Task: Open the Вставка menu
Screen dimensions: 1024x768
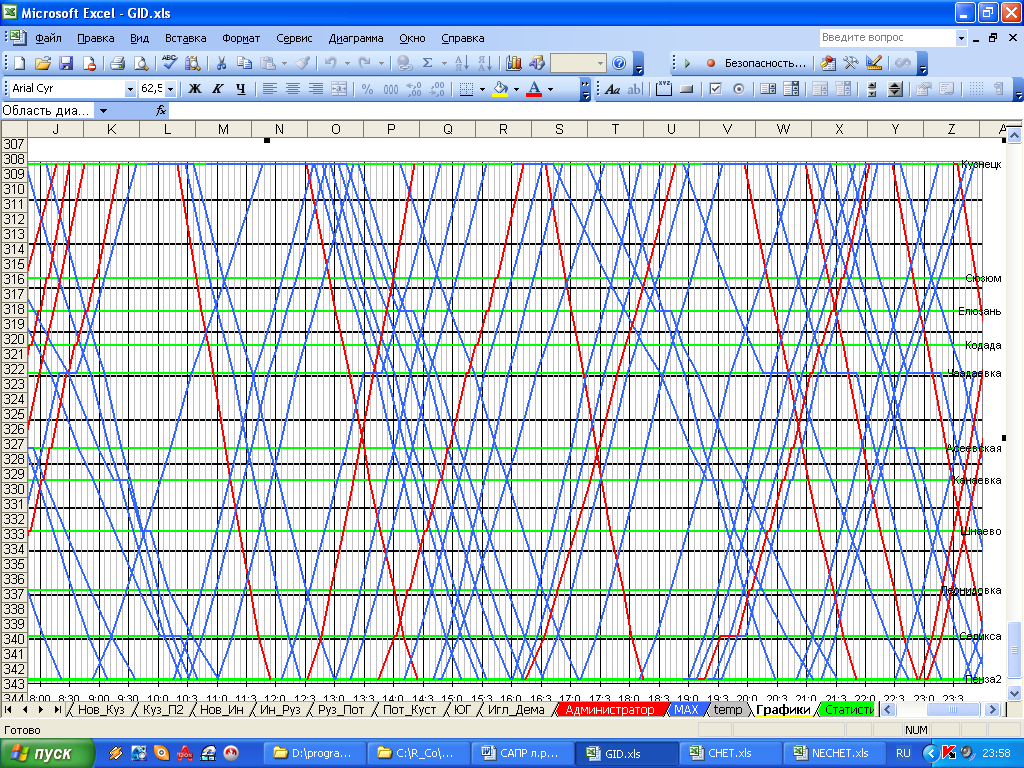Action: 185,39
